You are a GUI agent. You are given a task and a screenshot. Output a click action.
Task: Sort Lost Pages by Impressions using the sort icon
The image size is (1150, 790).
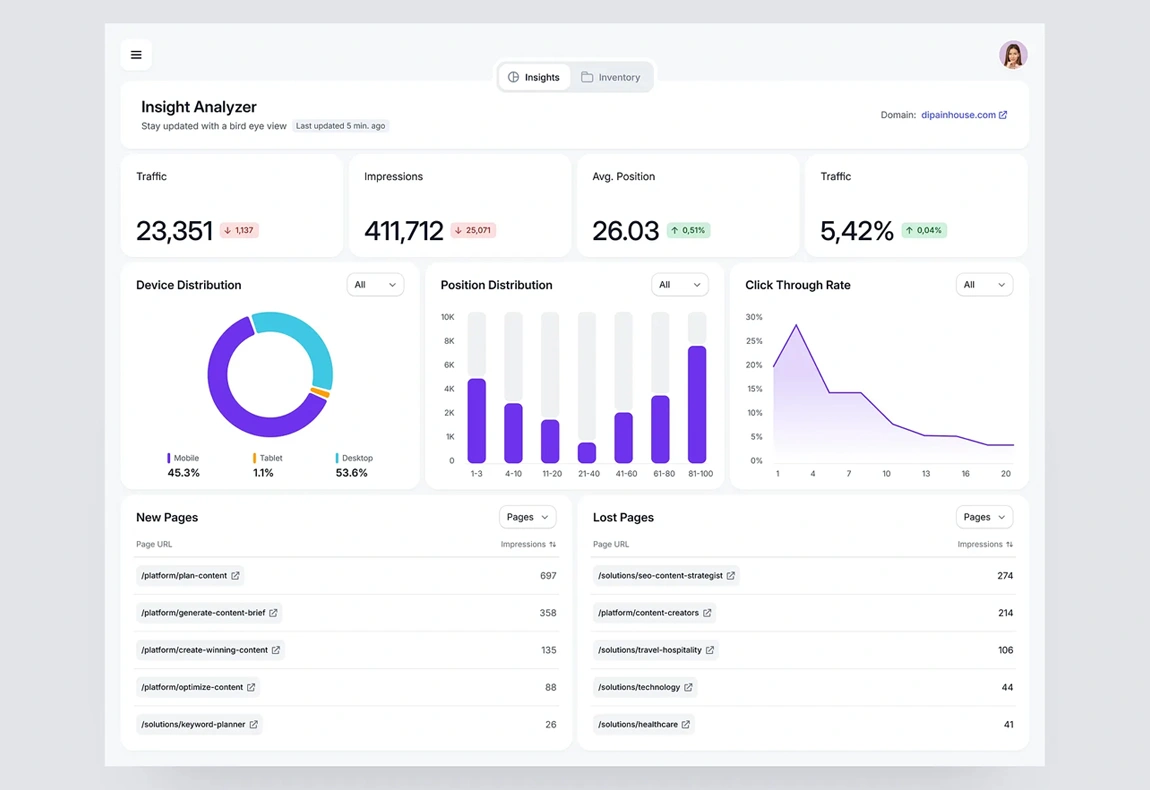coord(1012,545)
